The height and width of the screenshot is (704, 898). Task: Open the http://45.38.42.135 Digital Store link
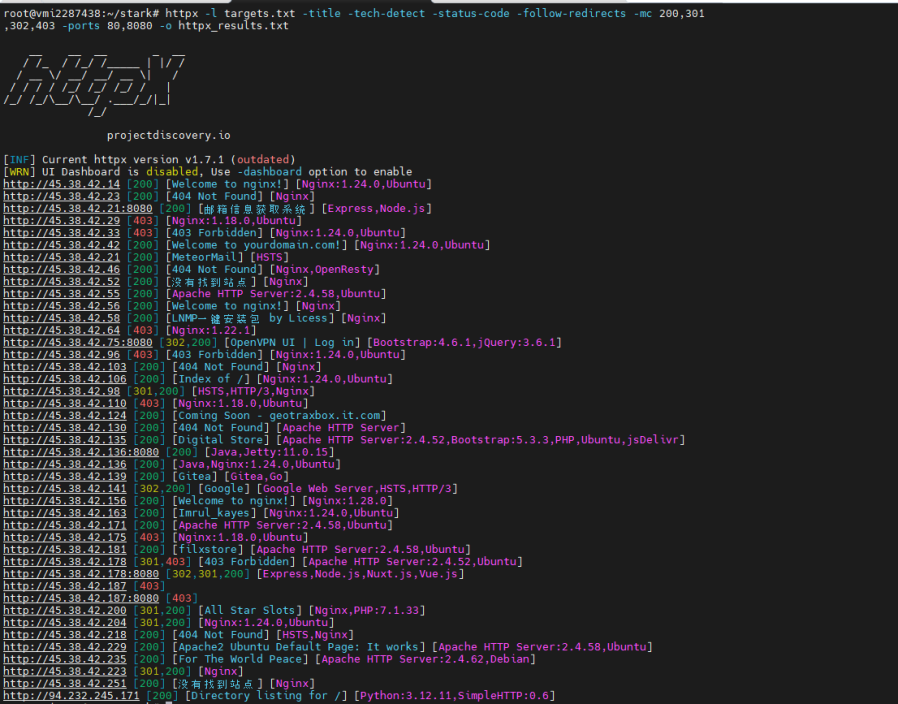[x=65, y=440]
